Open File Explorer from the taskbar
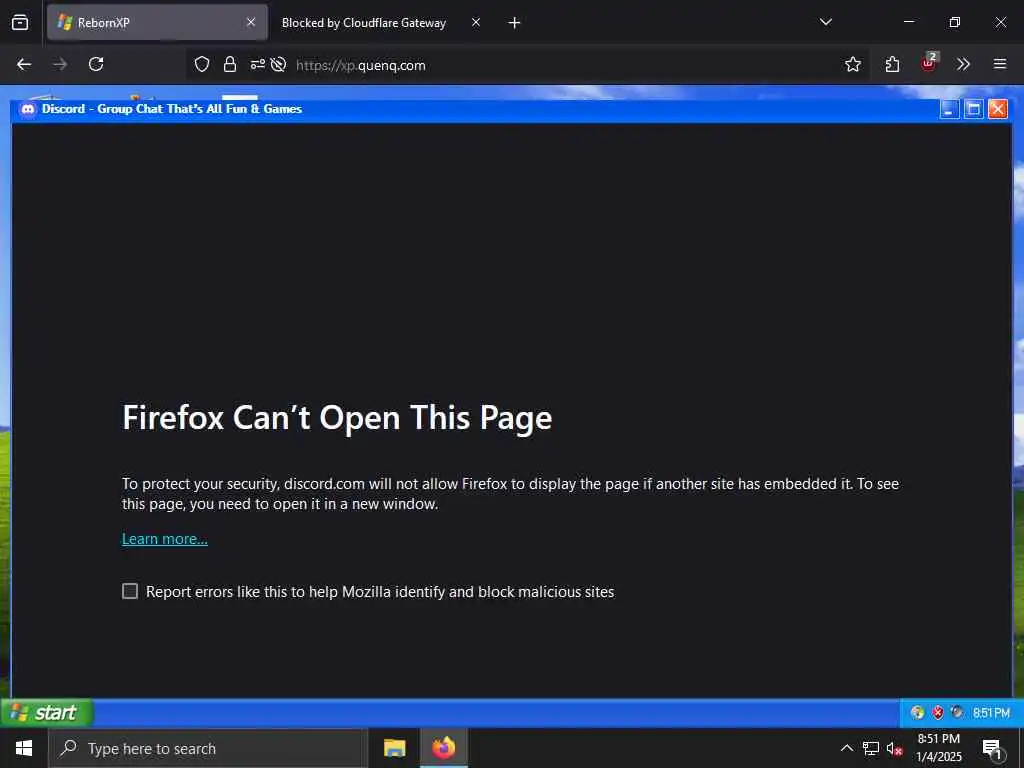 click(x=394, y=748)
